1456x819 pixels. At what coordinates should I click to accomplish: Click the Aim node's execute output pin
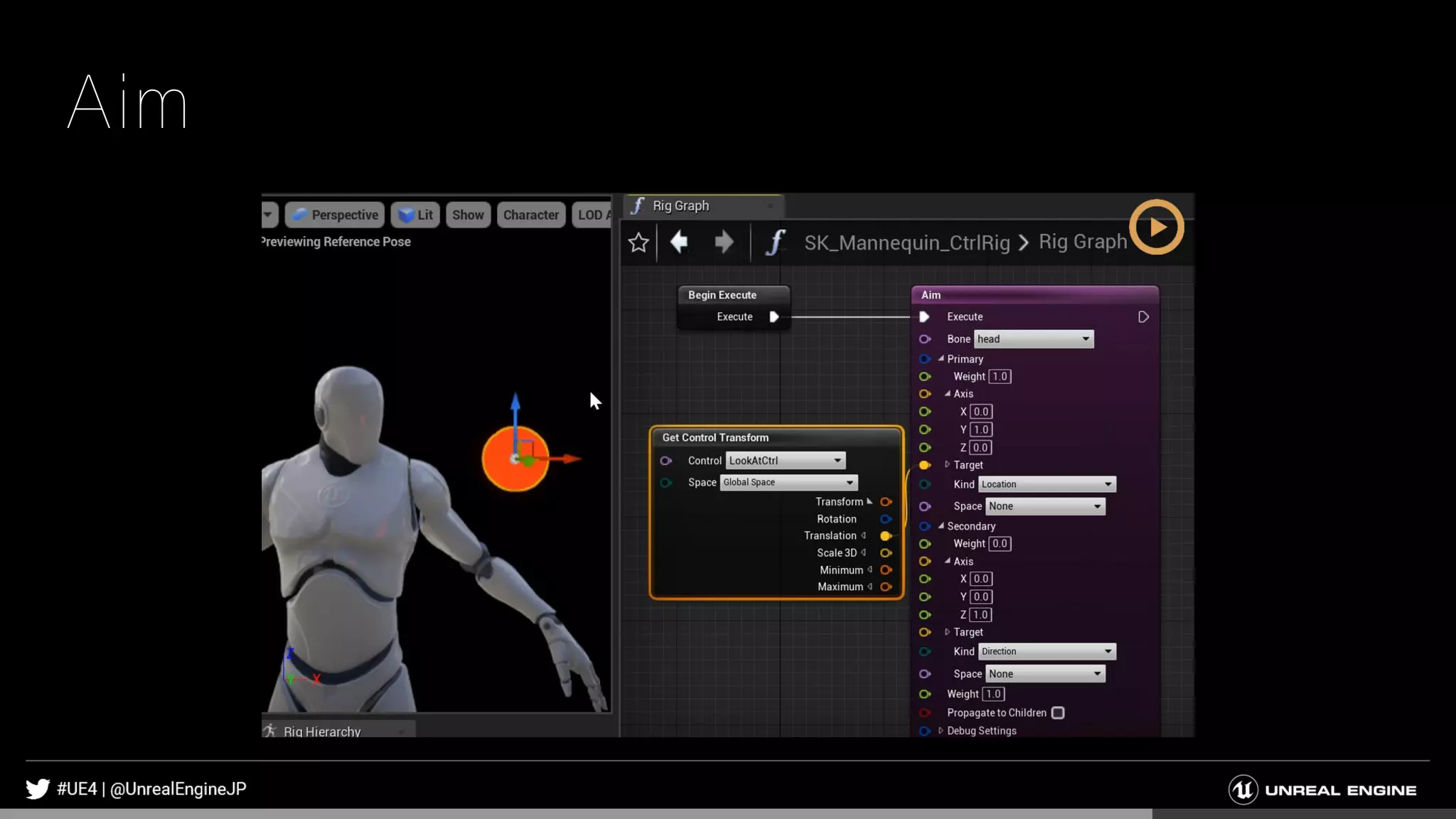coord(1143,317)
